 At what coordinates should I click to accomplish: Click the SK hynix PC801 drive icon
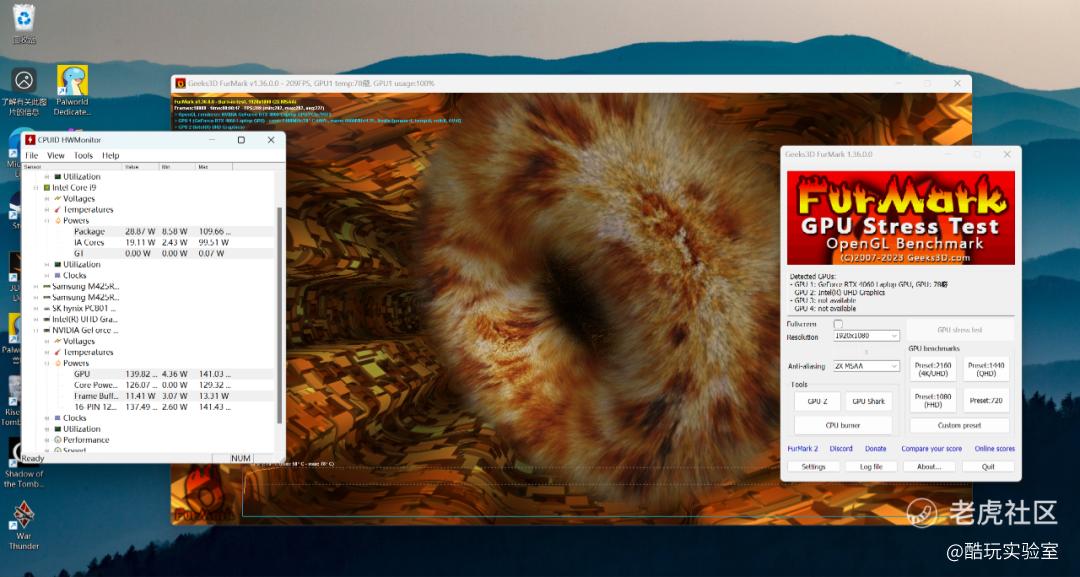tap(47, 308)
